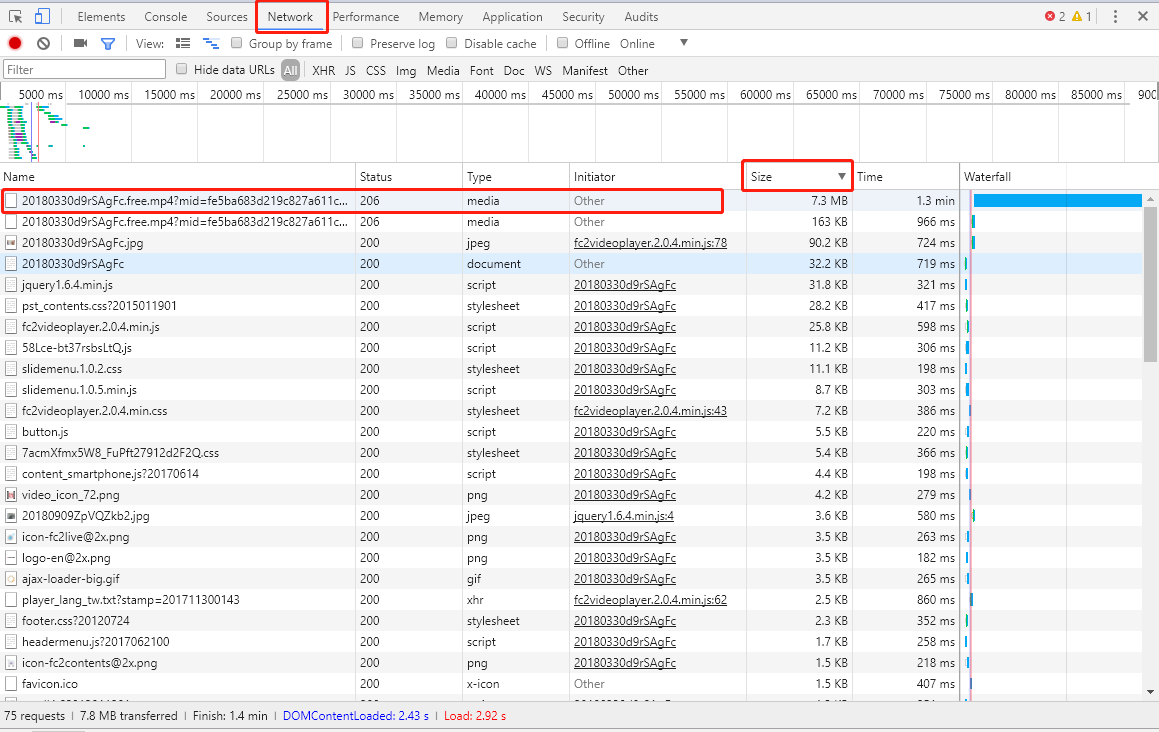Show overview with the waterfall view icon
1159x732 pixels.
click(x=211, y=44)
